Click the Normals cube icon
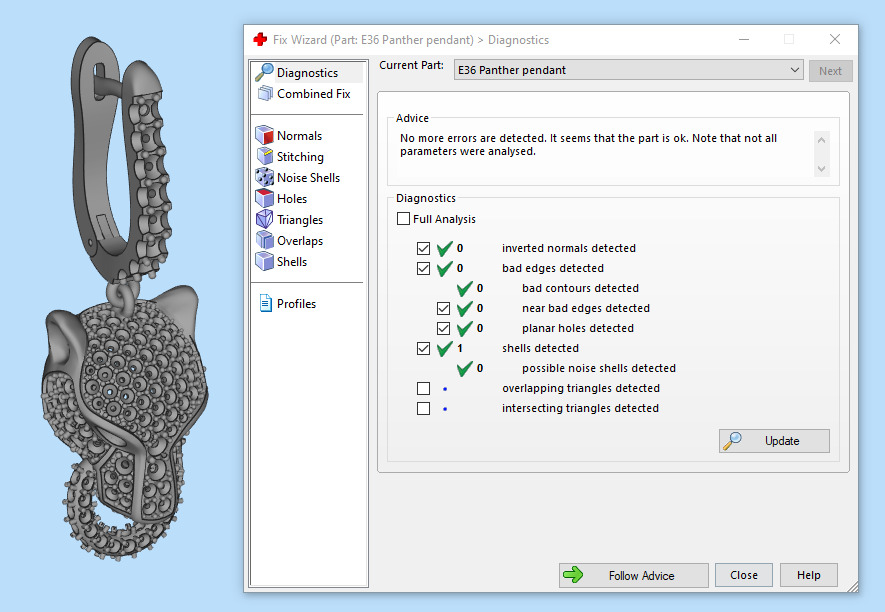 point(264,135)
